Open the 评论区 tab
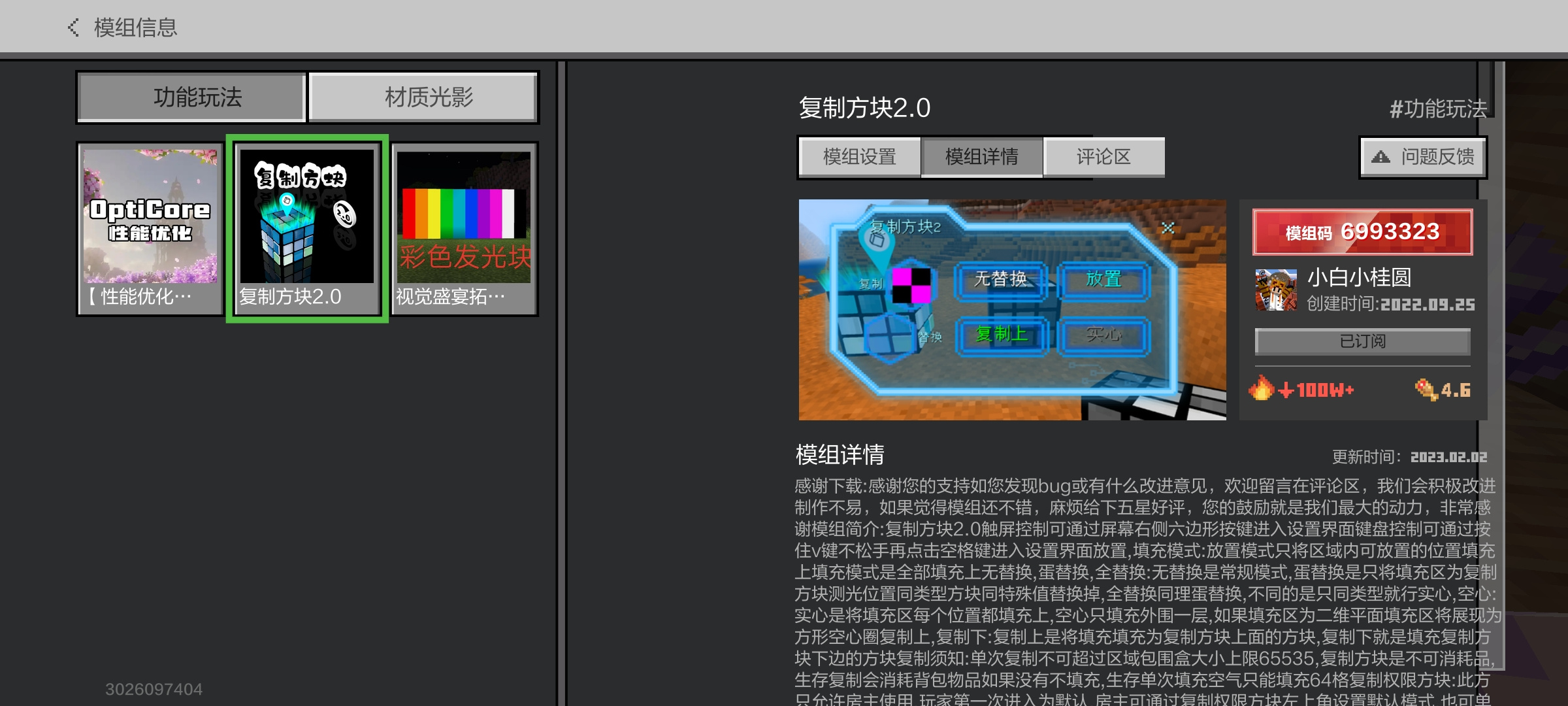This screenshot has width=1568, height=706. [x=1103, y=157]
